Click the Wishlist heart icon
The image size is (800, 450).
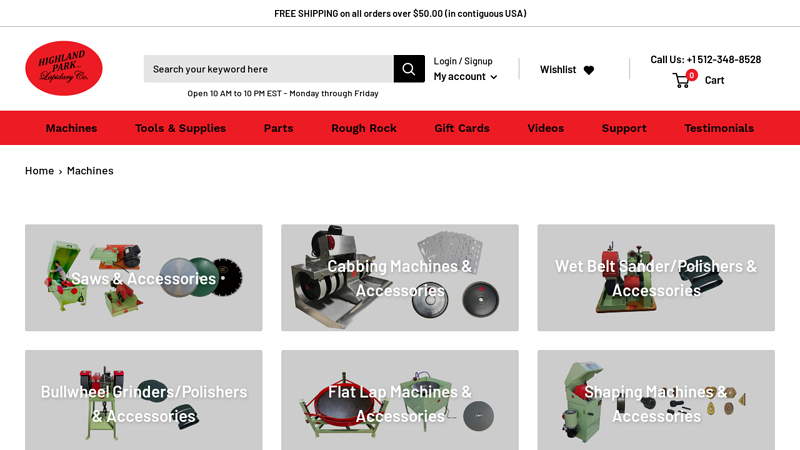[589, 70]
